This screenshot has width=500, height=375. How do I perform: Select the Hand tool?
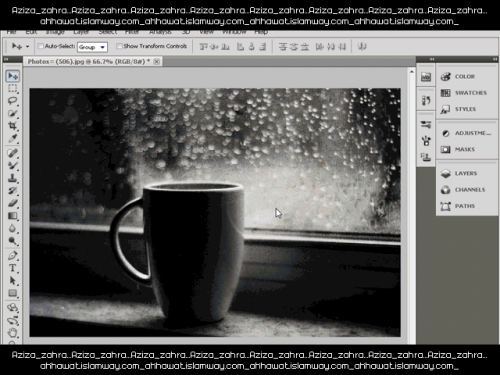tap(13, 332)
